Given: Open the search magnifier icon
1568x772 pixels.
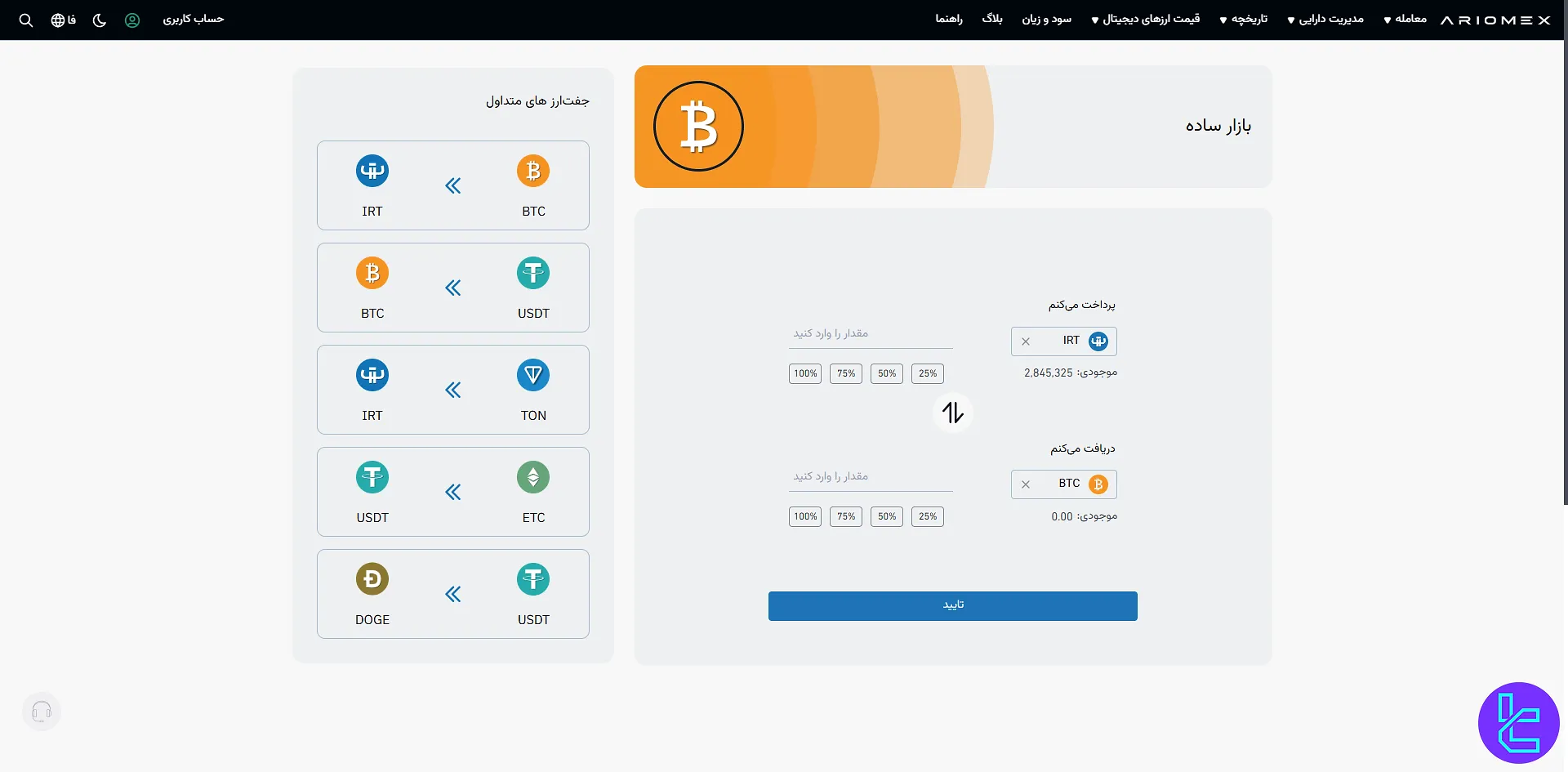Looking at the screenshot, I should point(26,20).
